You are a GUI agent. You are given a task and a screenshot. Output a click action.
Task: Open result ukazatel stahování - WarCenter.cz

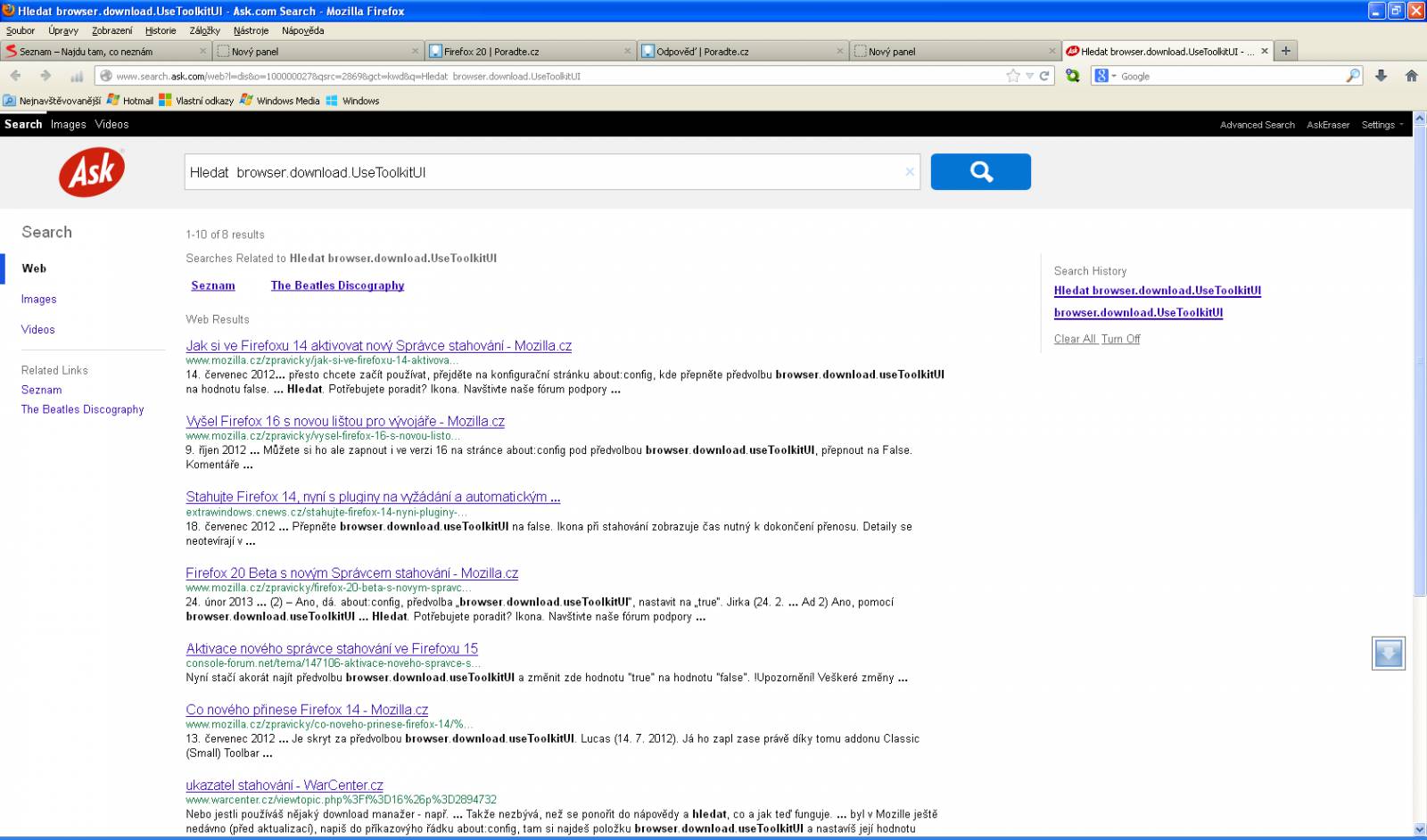pyautogui.click(x=285, y=786)
